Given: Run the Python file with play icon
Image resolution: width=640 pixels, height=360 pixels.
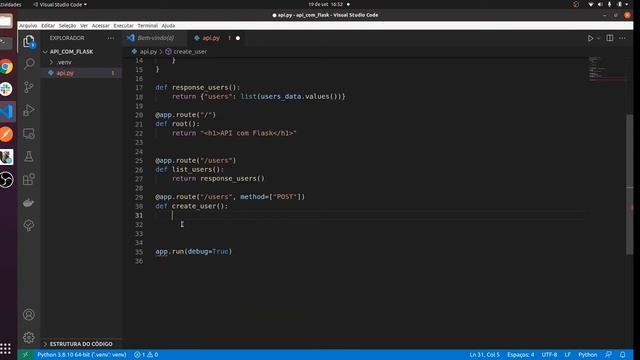Looking at the screenshot, I should [x=590, y=38].
